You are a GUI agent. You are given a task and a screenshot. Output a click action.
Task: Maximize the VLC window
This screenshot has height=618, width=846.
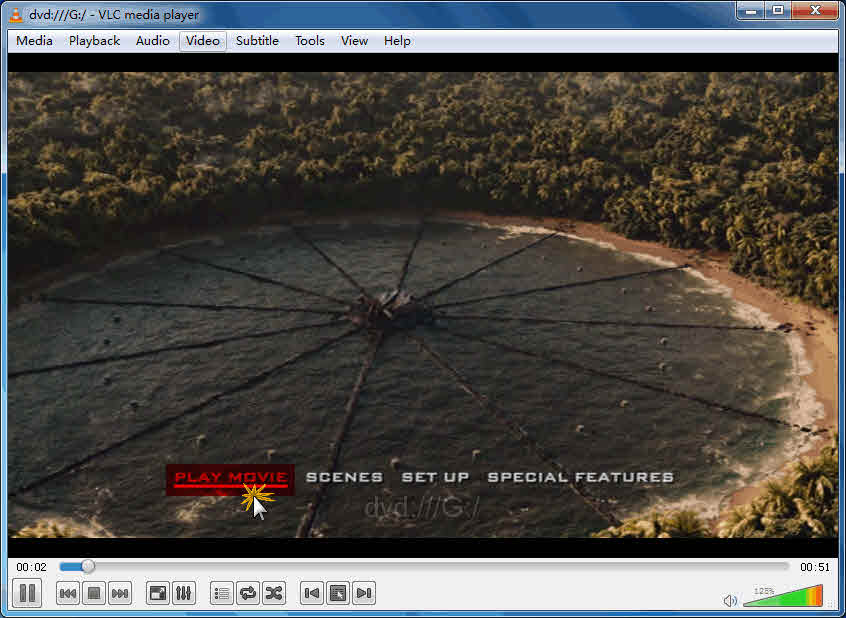click(x=778, y=11)
